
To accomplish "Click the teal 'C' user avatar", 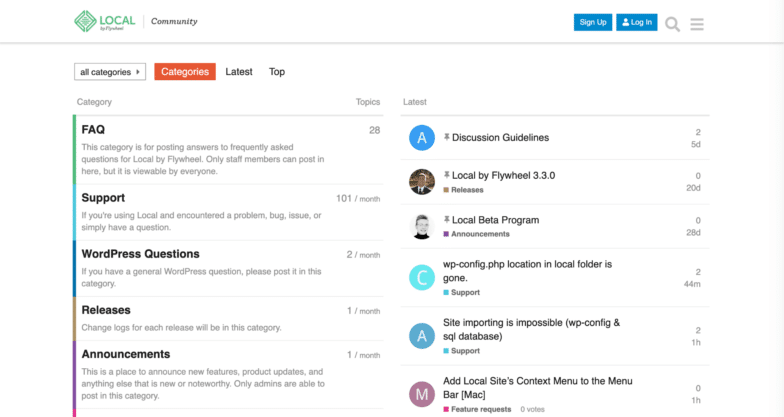I will [x=422, y=277].
